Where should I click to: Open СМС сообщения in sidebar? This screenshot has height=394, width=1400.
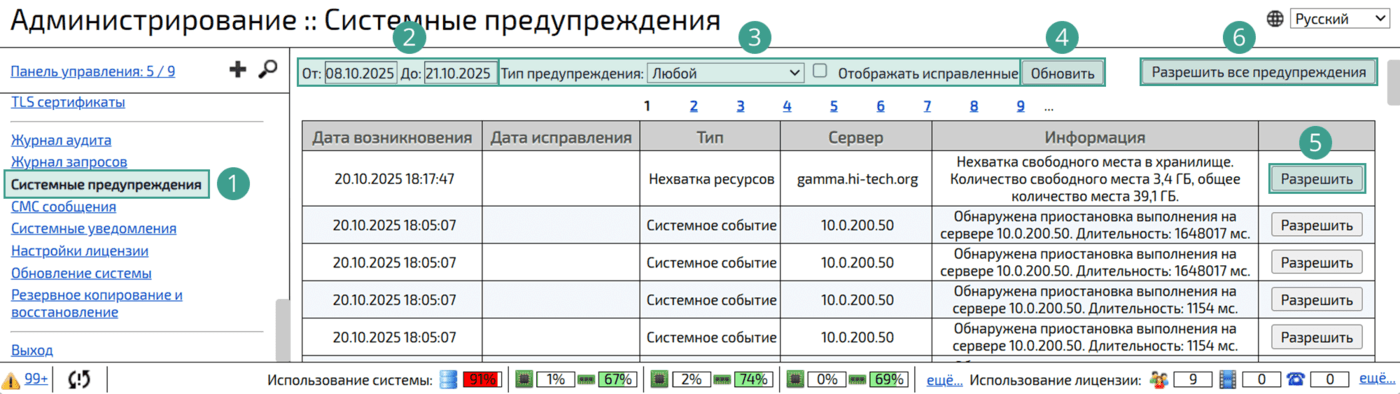[x=63, y=207]
